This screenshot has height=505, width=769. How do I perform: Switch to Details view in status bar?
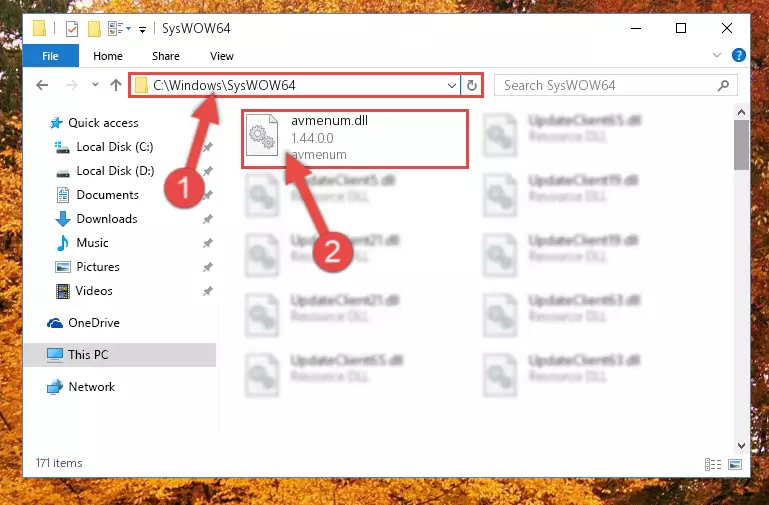click(x=713, y=464)
